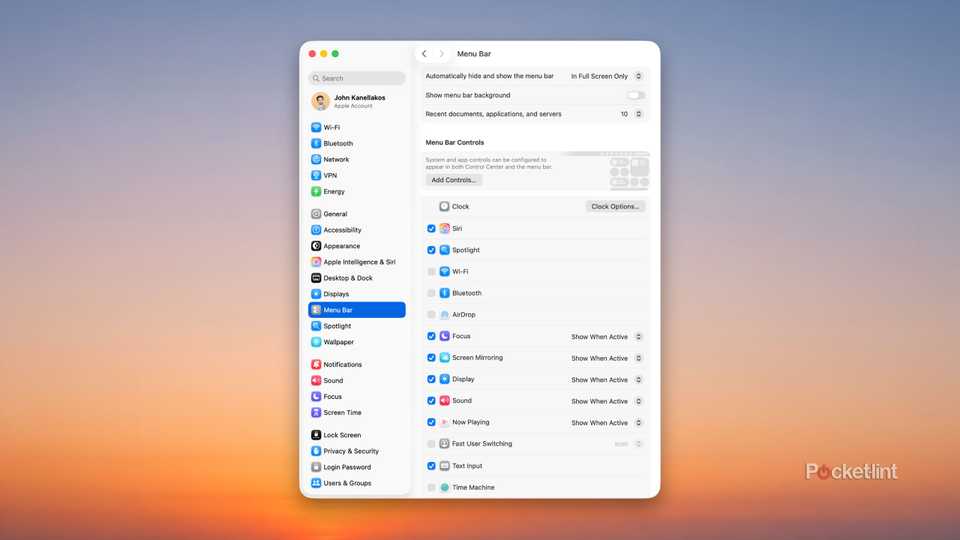Go forward with the right chevron button

(441, 54)
